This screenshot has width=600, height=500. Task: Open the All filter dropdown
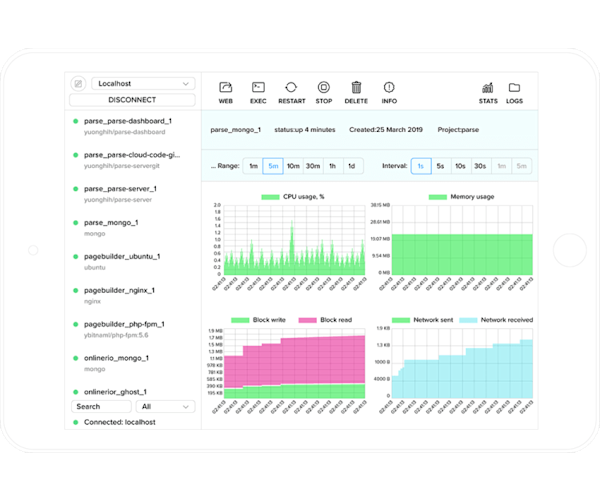coord(165,407)
